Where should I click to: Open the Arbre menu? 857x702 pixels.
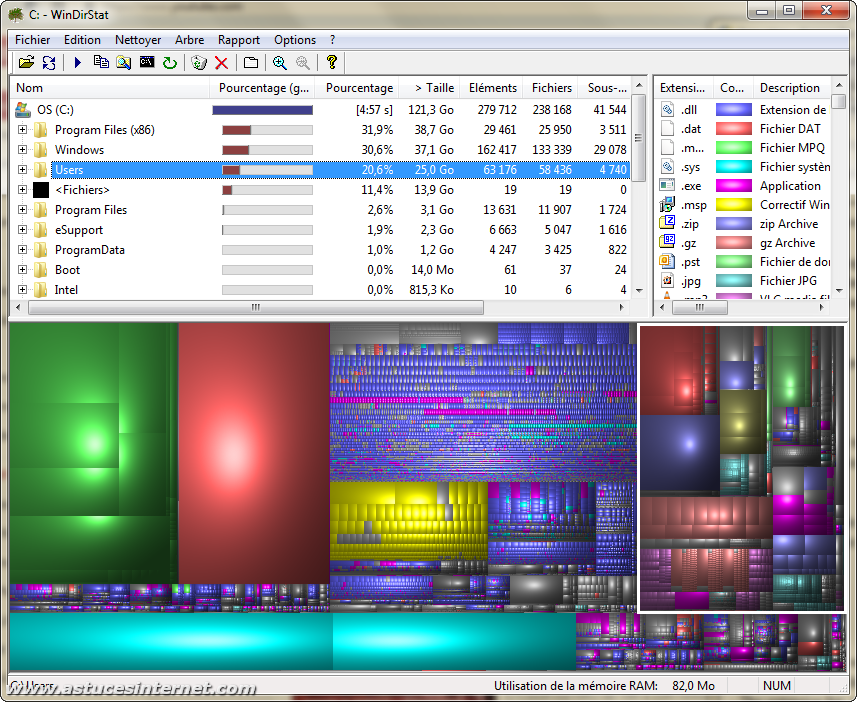pyautogui.click(x=189, y=40)
